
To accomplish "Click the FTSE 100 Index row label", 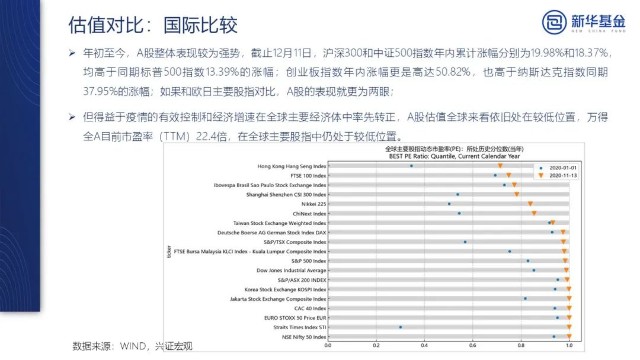I will pyautogui.click(x=308, y=176).
